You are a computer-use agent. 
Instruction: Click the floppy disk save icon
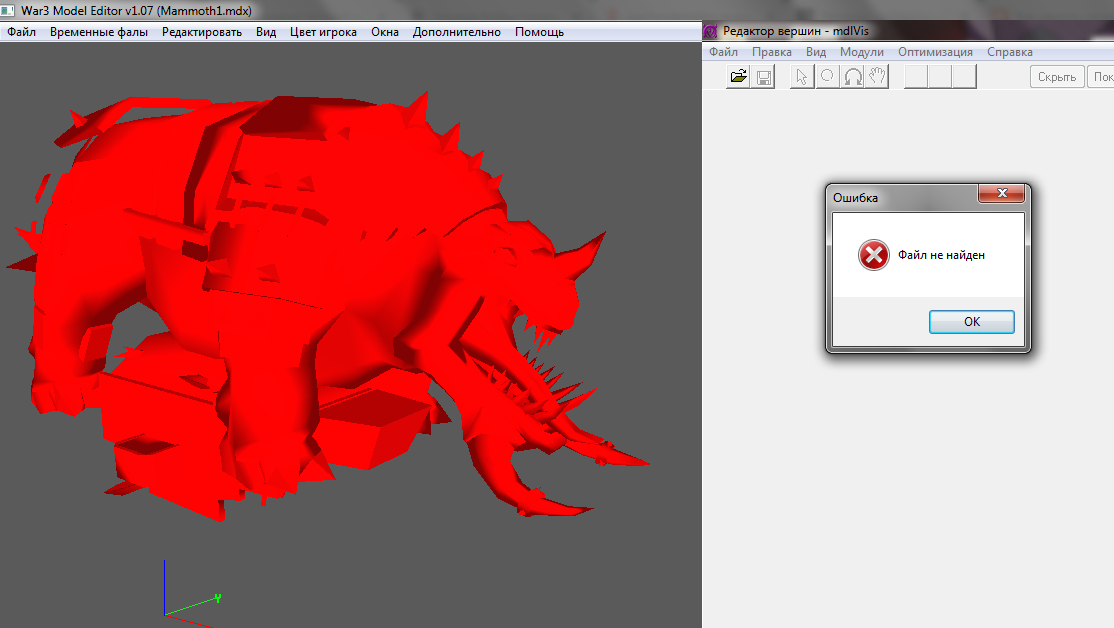[x=763, y=77]
